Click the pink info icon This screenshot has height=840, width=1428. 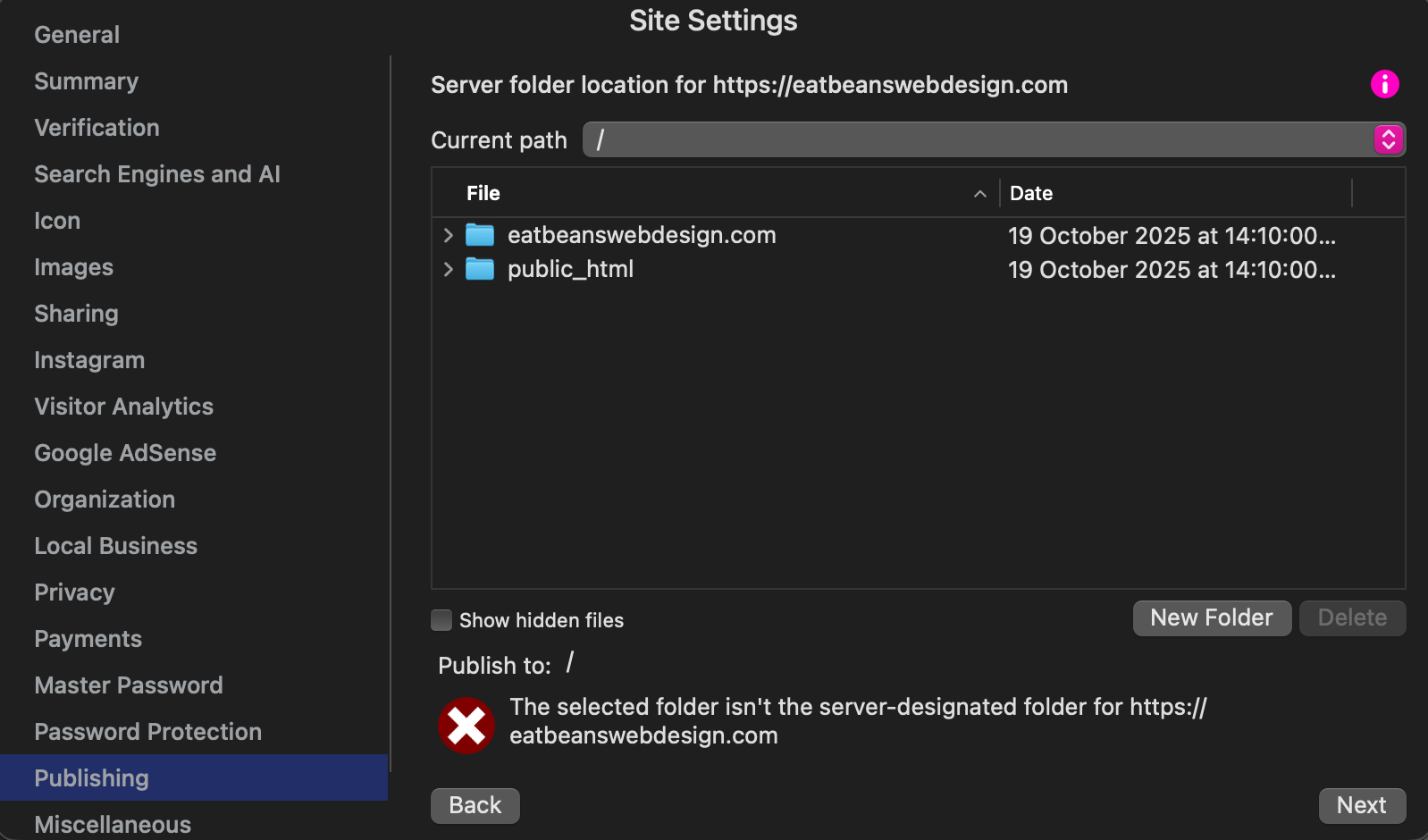pyautogui.click(x=1384, y=84)
